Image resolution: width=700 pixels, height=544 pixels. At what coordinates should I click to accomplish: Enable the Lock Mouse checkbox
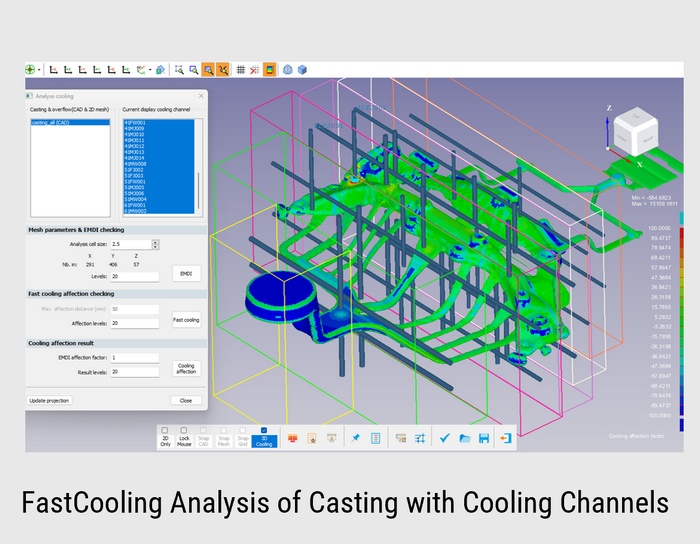point(183,430)
